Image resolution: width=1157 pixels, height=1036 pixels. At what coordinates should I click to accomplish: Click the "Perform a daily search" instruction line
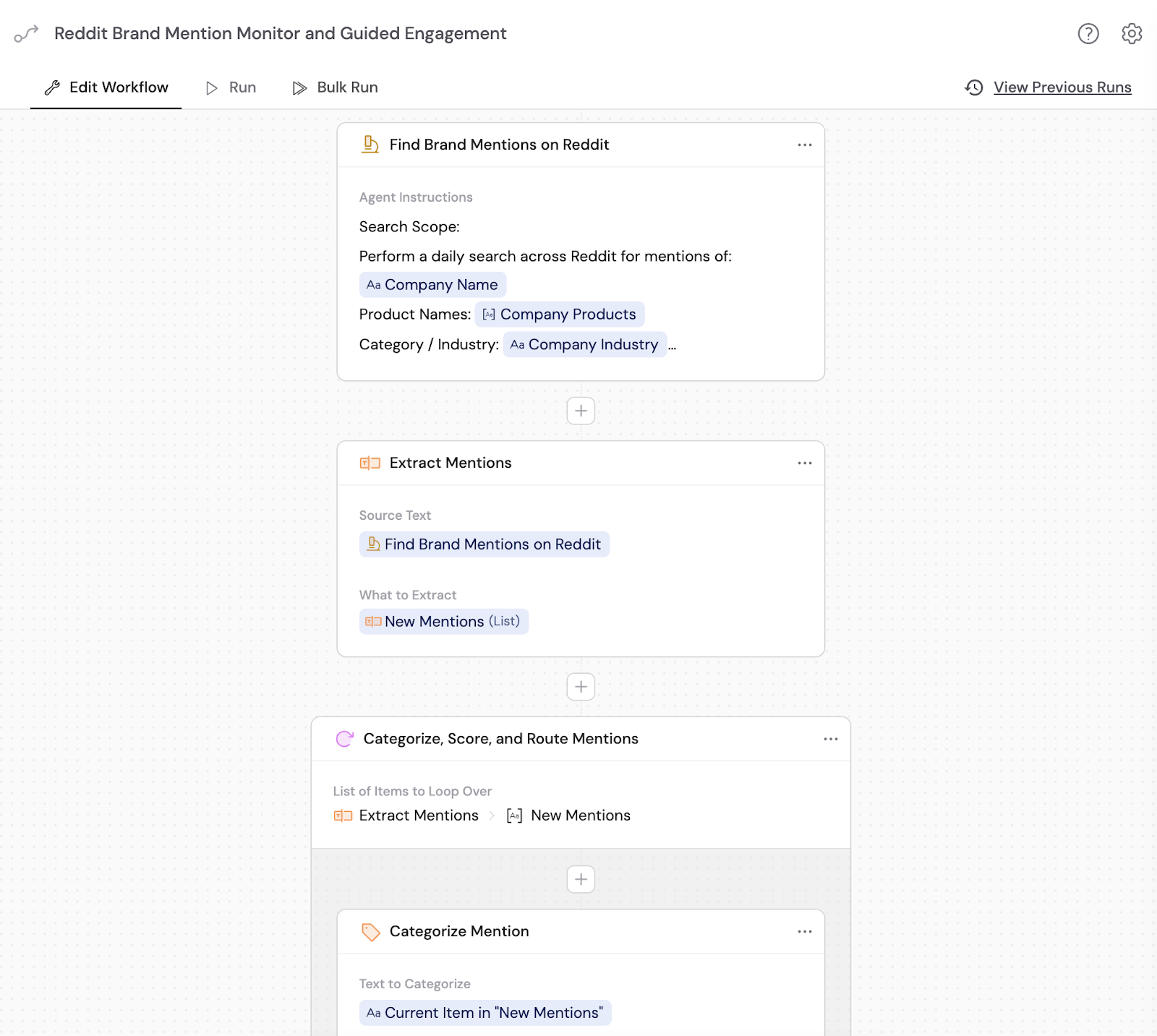(x=545, y=257)
